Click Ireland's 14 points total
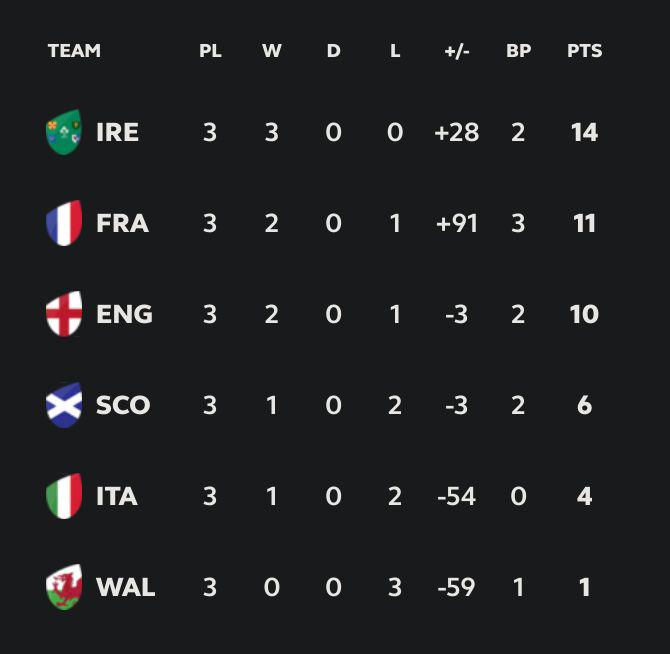 coord(585,132)
